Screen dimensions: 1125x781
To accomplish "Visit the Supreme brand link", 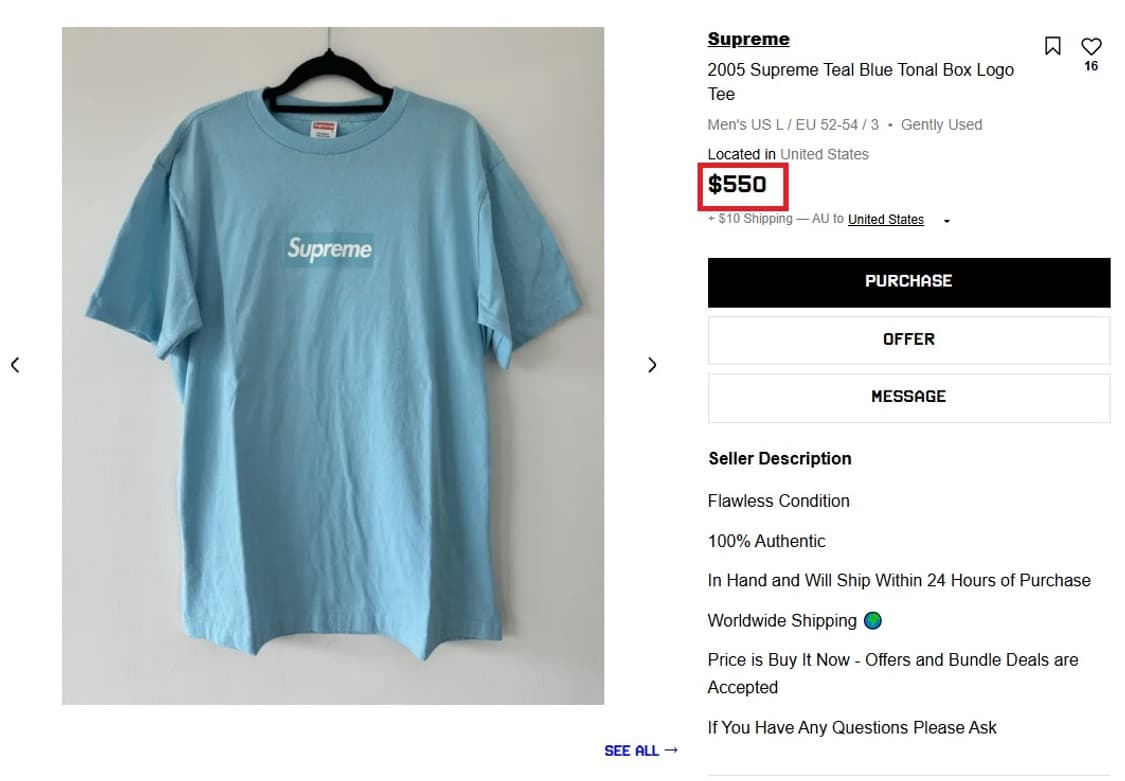I will point(748,39).
